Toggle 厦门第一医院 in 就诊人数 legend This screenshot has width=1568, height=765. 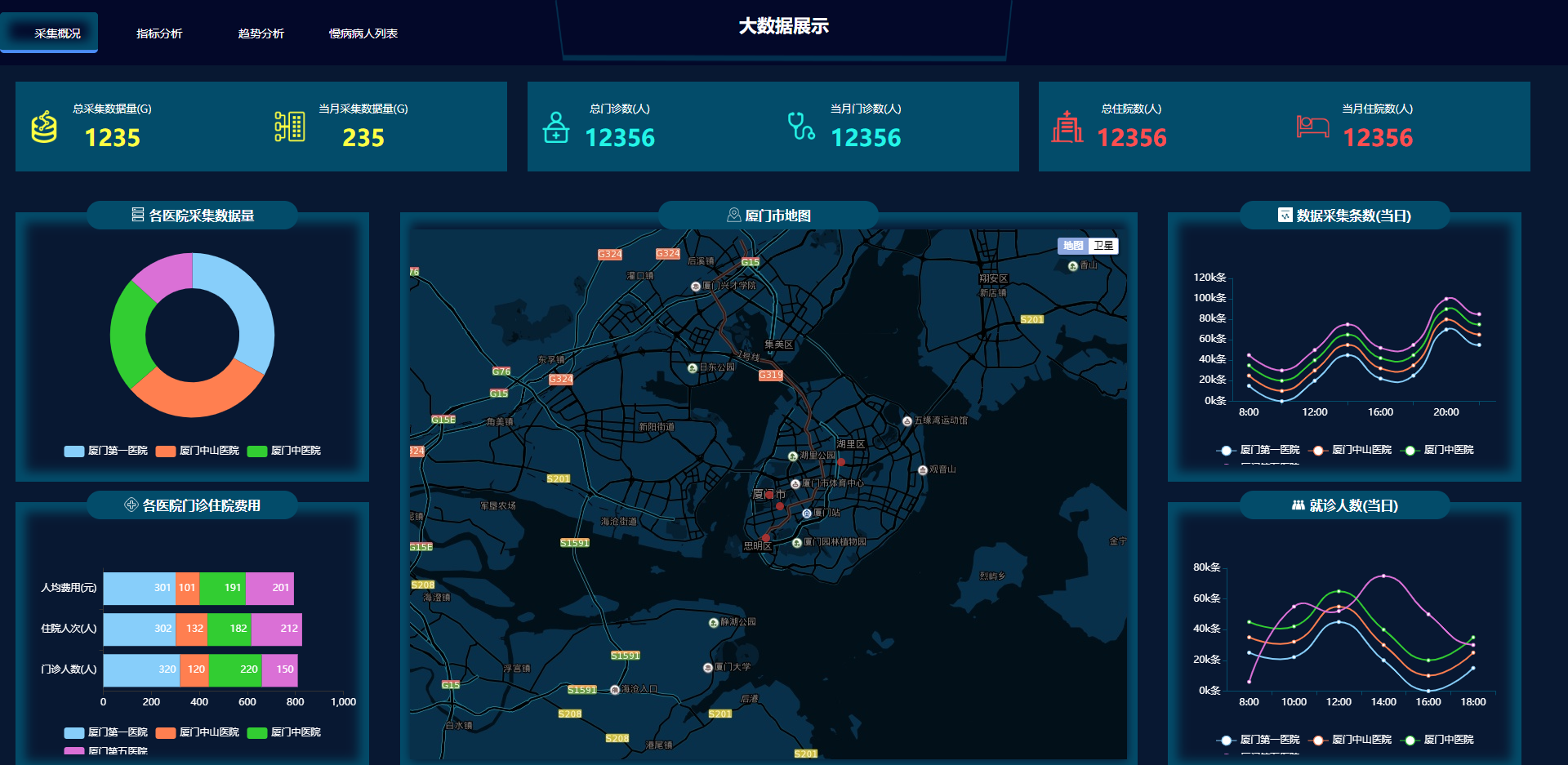tap(1258, 740)
